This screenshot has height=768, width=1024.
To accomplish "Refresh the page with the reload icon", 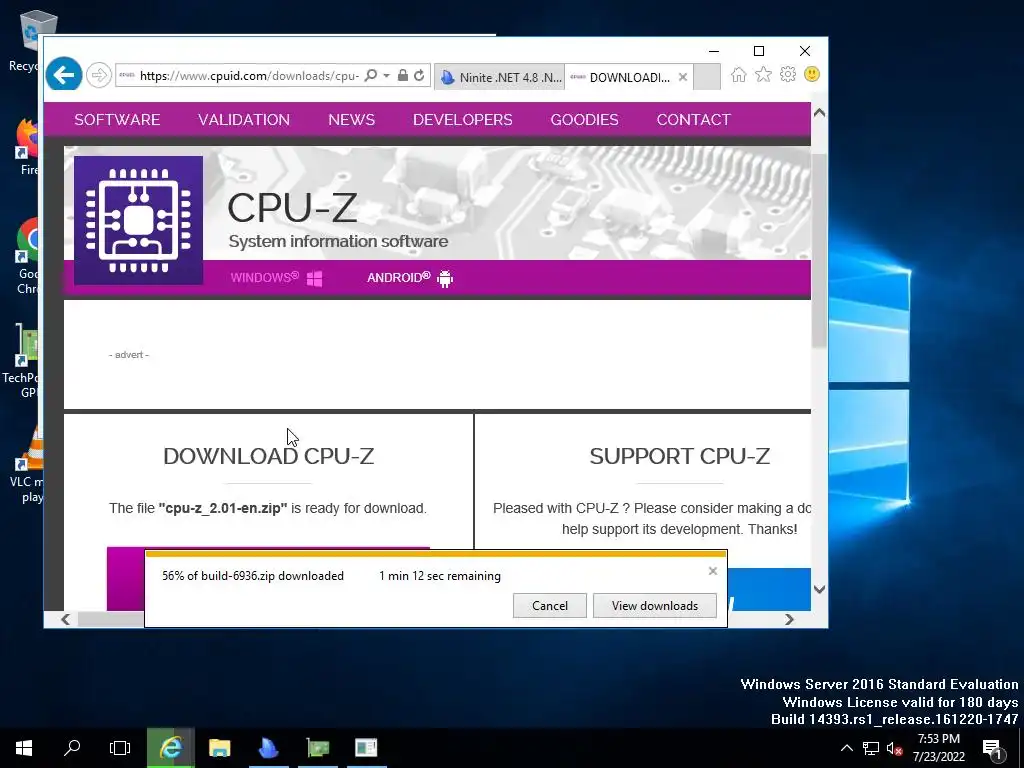I will pos(419,75).
